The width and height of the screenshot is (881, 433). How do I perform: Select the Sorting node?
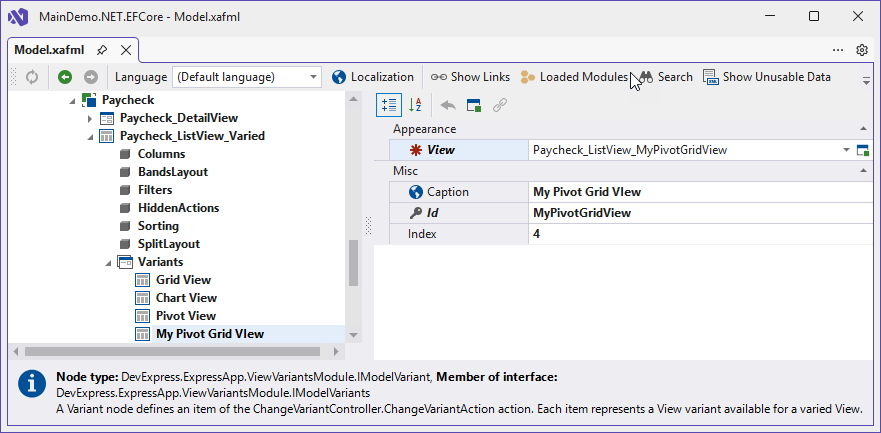(158, 226)
